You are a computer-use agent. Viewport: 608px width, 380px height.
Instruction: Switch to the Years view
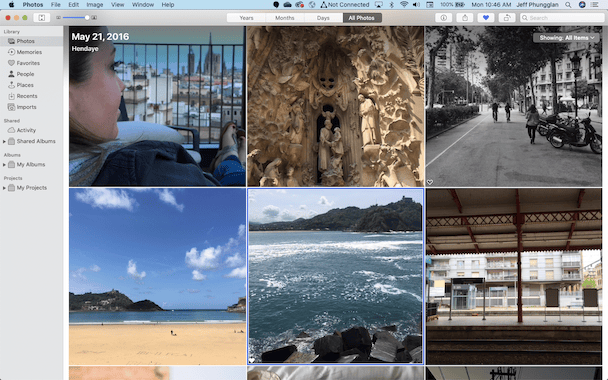point(246,18)
